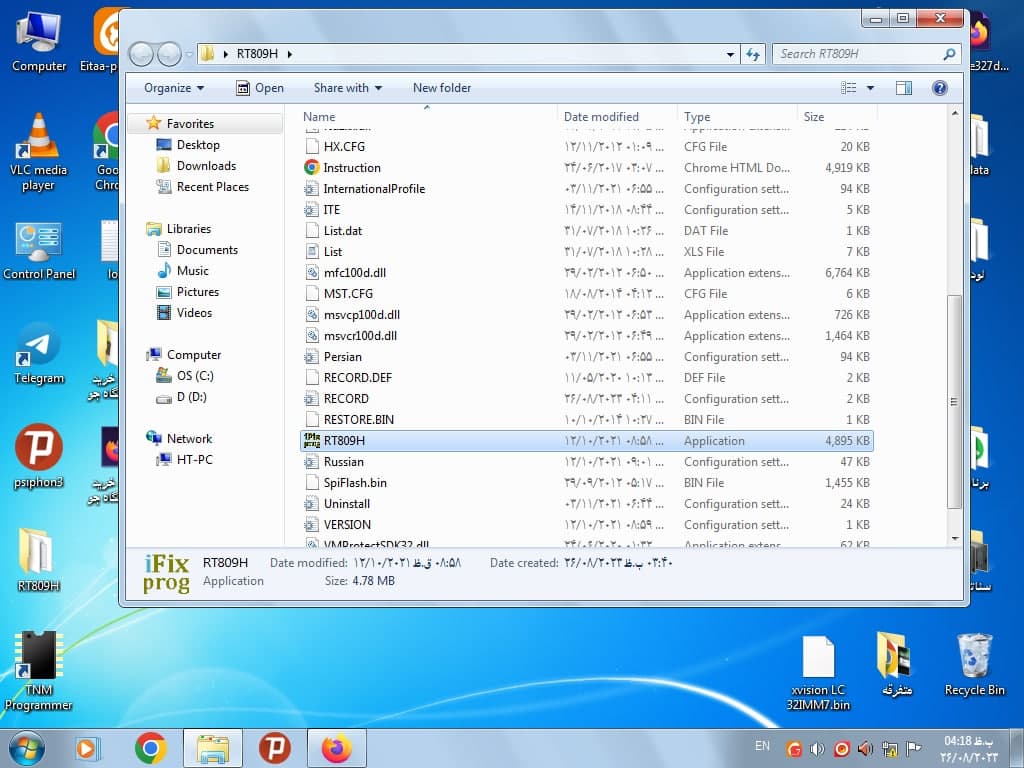This screenshot has height=768, width=1024.
Task: Expand breadcrumb arrow after RT809H
Action: [x=289, y=54]
